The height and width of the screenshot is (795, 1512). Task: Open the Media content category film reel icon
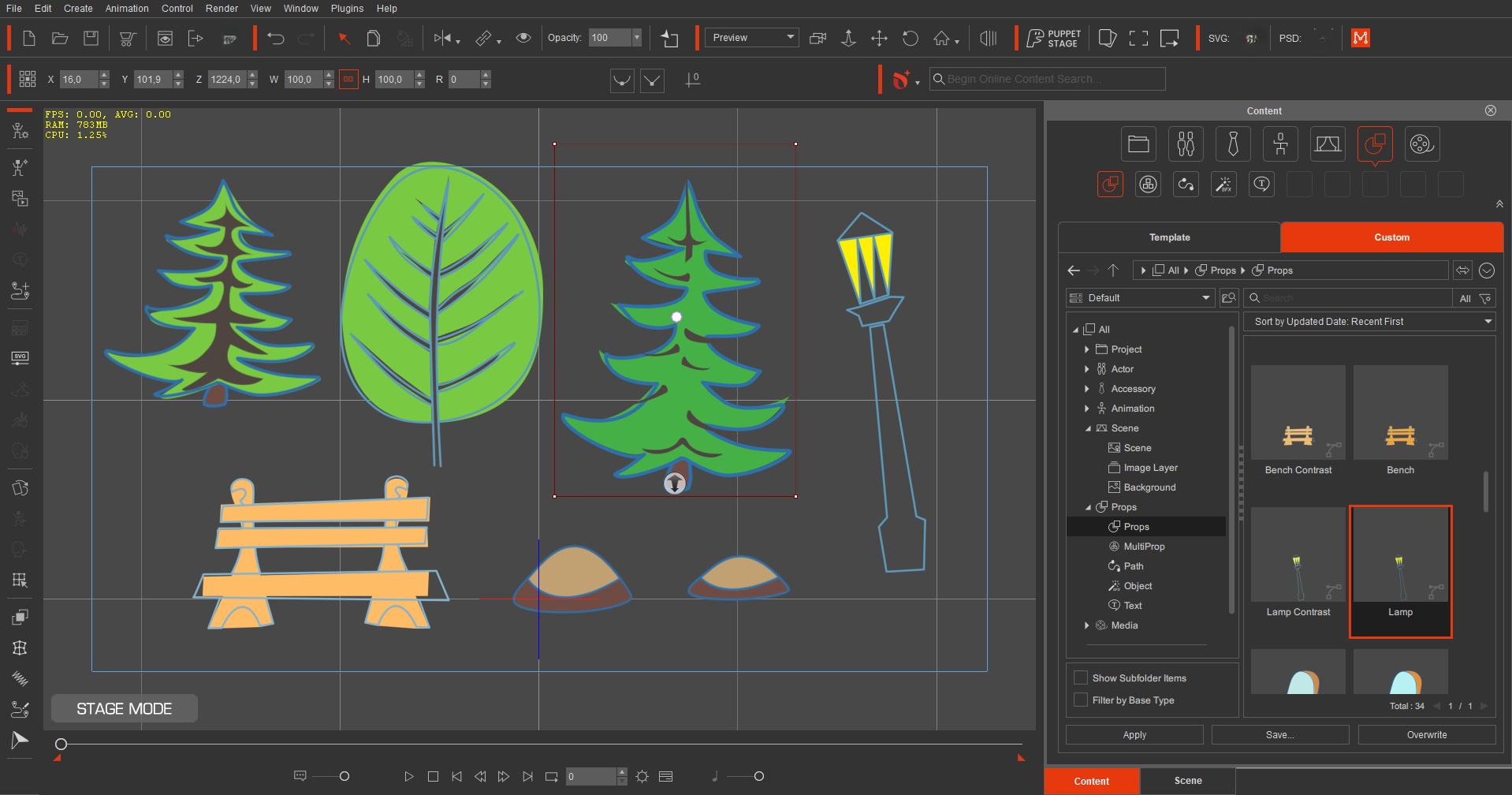pos(1422,144)
